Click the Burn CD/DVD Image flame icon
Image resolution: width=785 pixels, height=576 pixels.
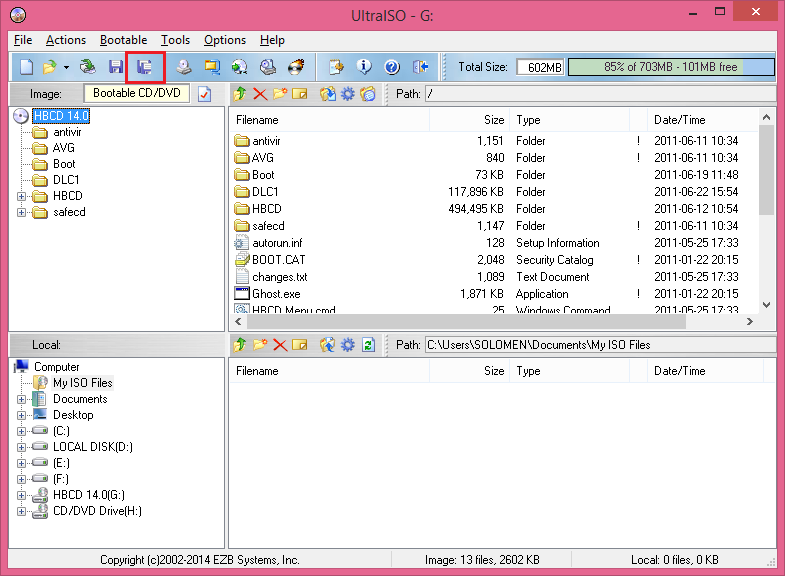tap(296, 67)
